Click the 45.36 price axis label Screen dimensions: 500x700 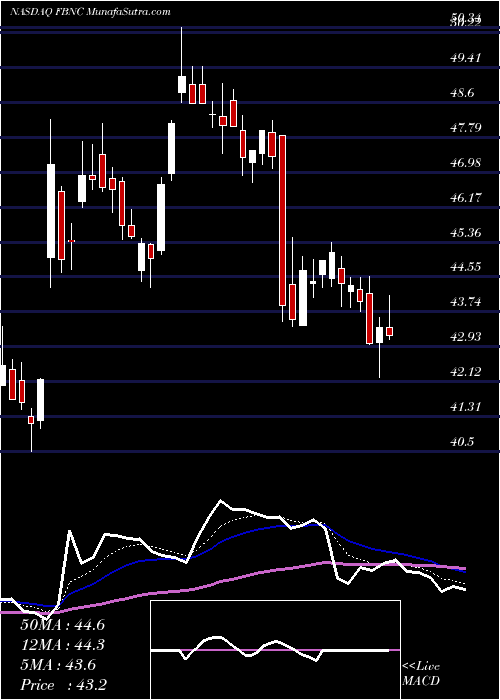click(466, 232)
